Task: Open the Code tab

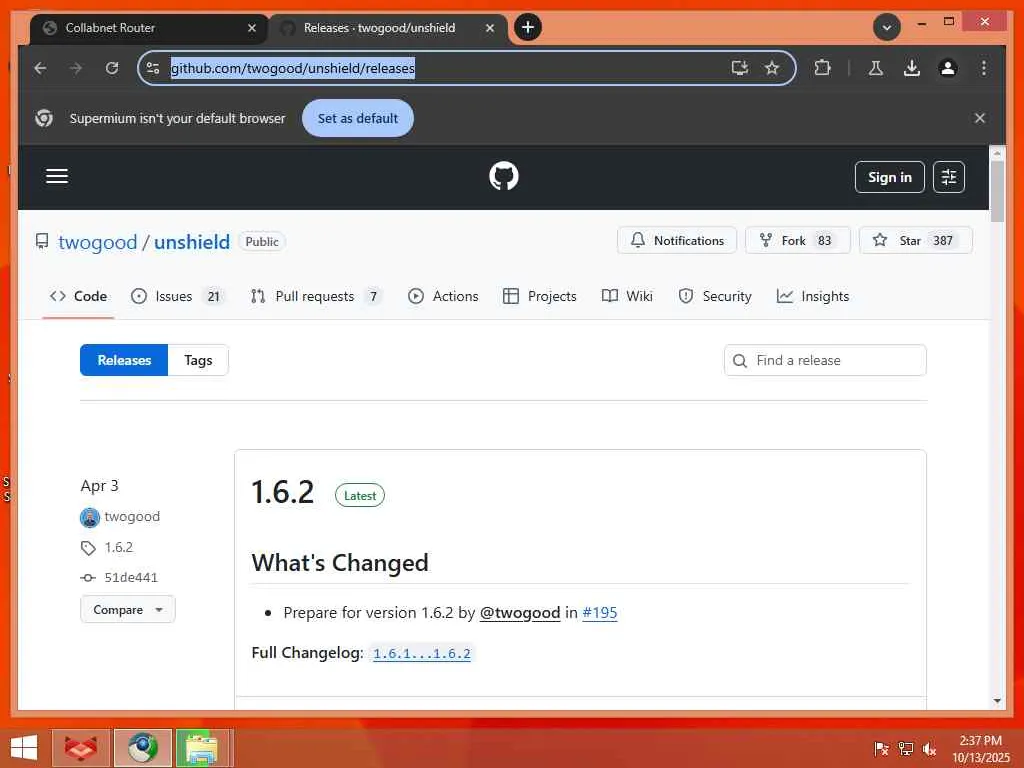Action: coord(78,296)
